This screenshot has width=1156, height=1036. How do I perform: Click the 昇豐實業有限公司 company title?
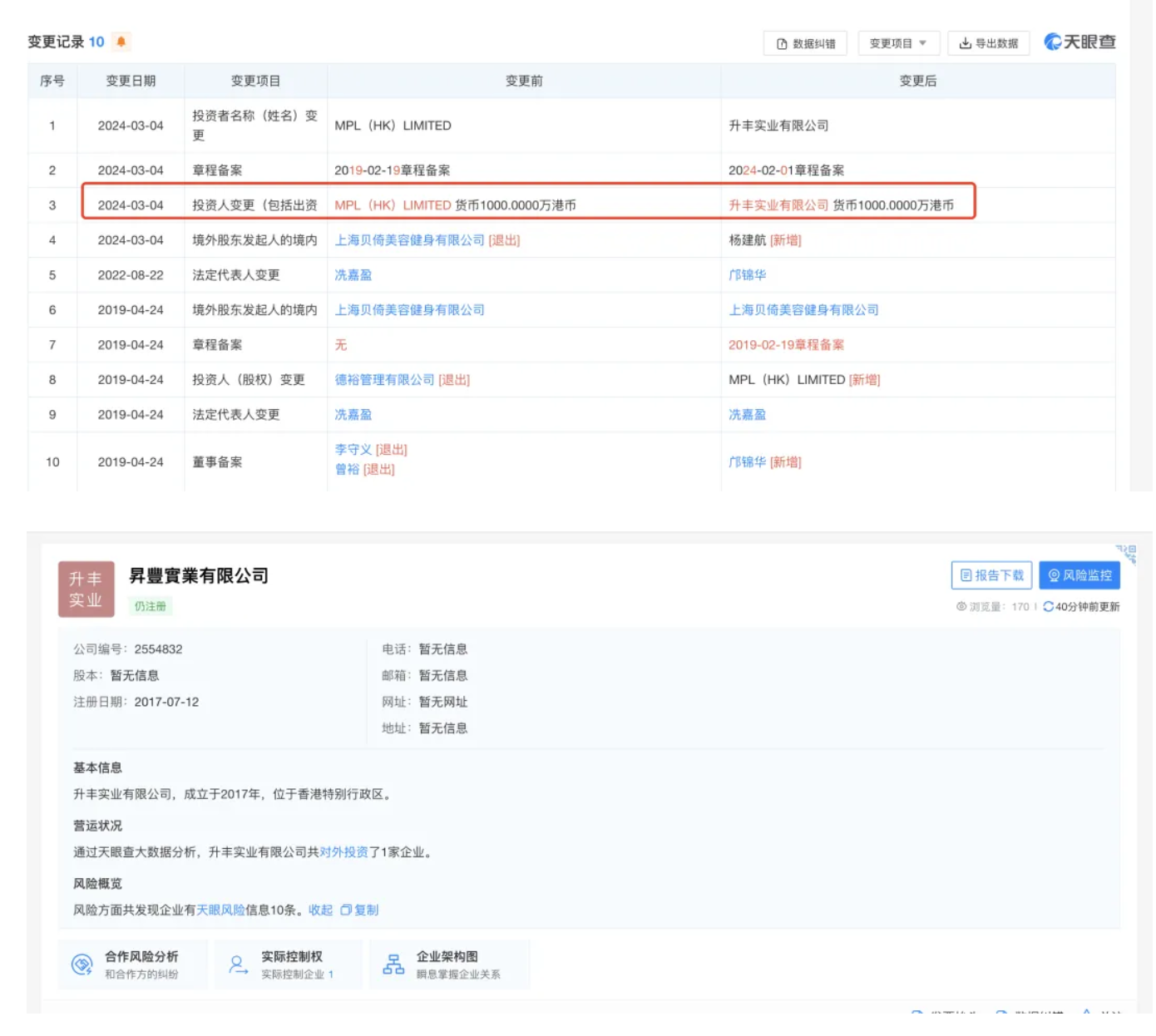199,575
